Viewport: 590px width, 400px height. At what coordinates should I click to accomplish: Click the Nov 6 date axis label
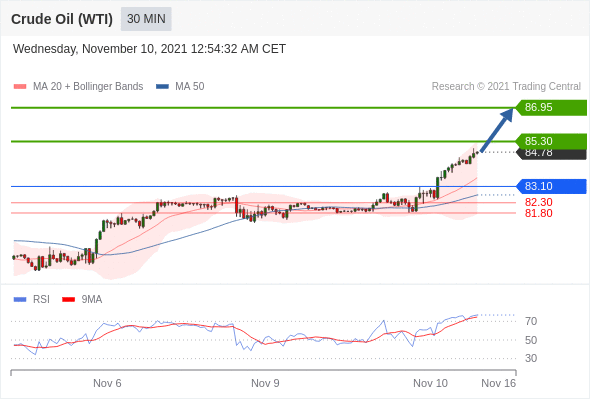[x=107, y=383]
